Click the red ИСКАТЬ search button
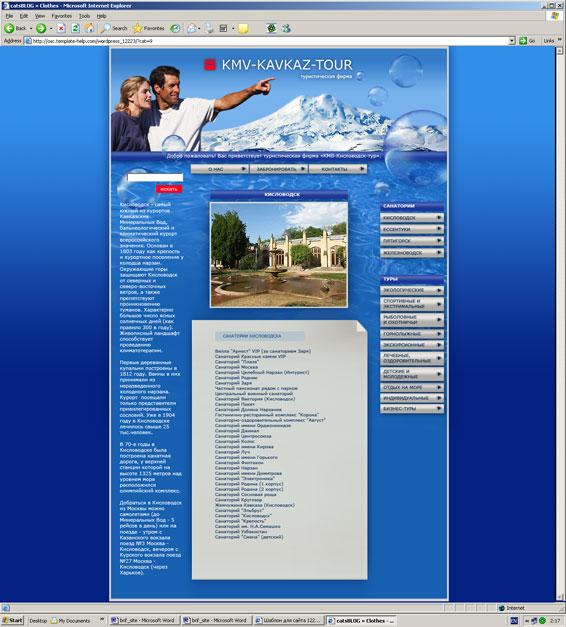 (x=169, y=189)
